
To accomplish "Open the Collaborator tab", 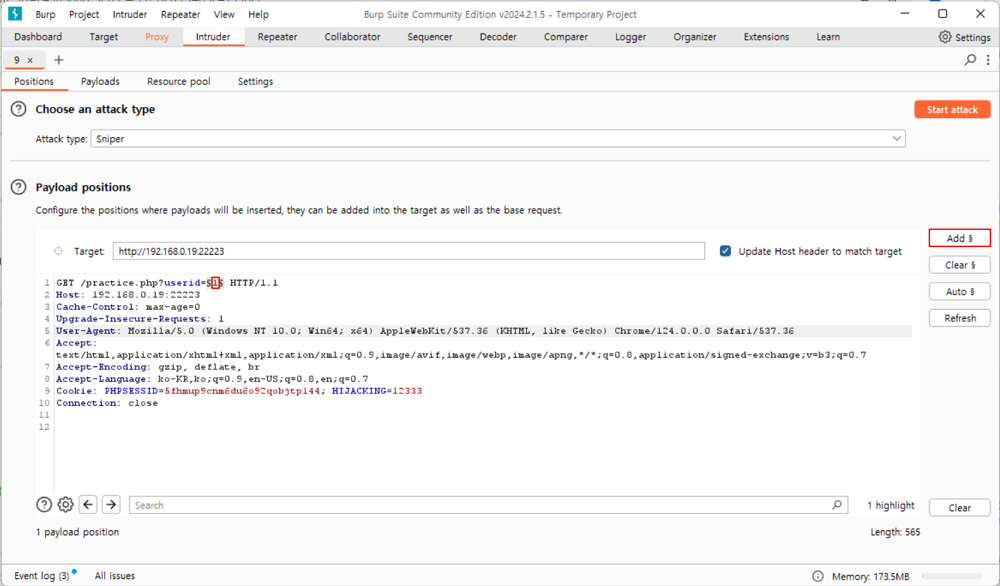I will pyautogui.click(x=352, y=37).
